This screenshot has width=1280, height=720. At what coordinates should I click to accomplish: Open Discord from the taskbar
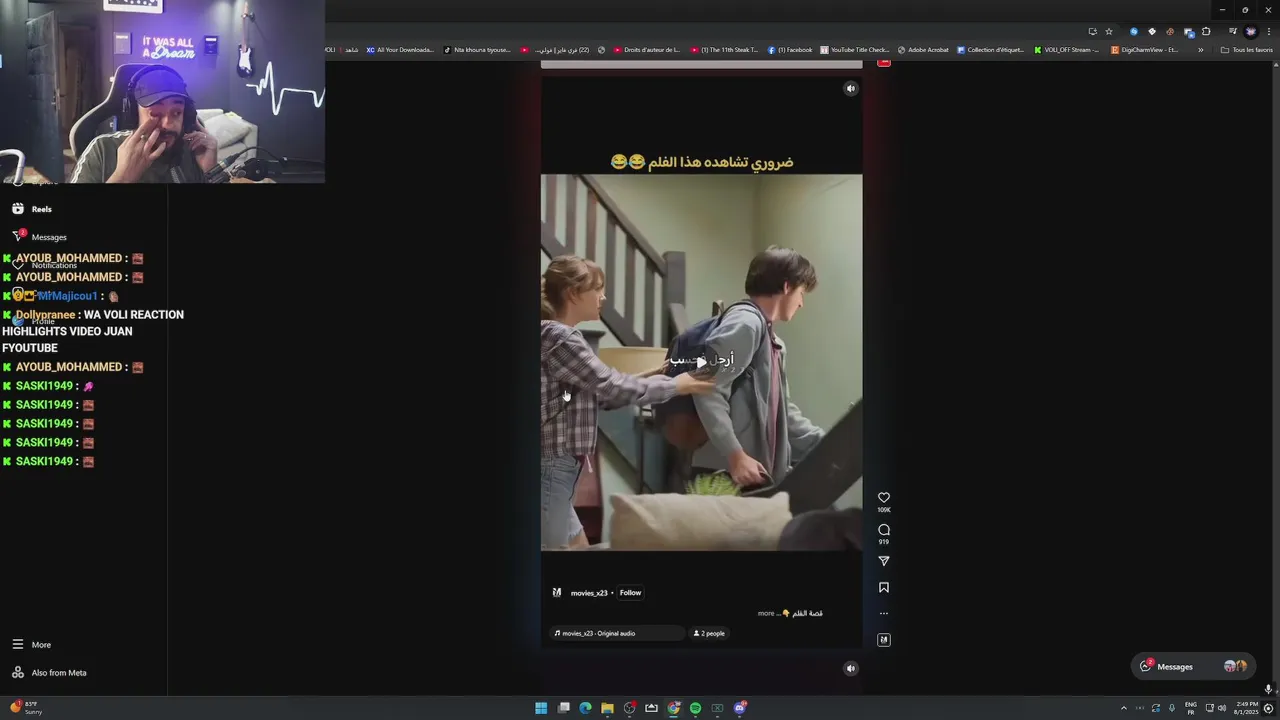coord(739,708)
